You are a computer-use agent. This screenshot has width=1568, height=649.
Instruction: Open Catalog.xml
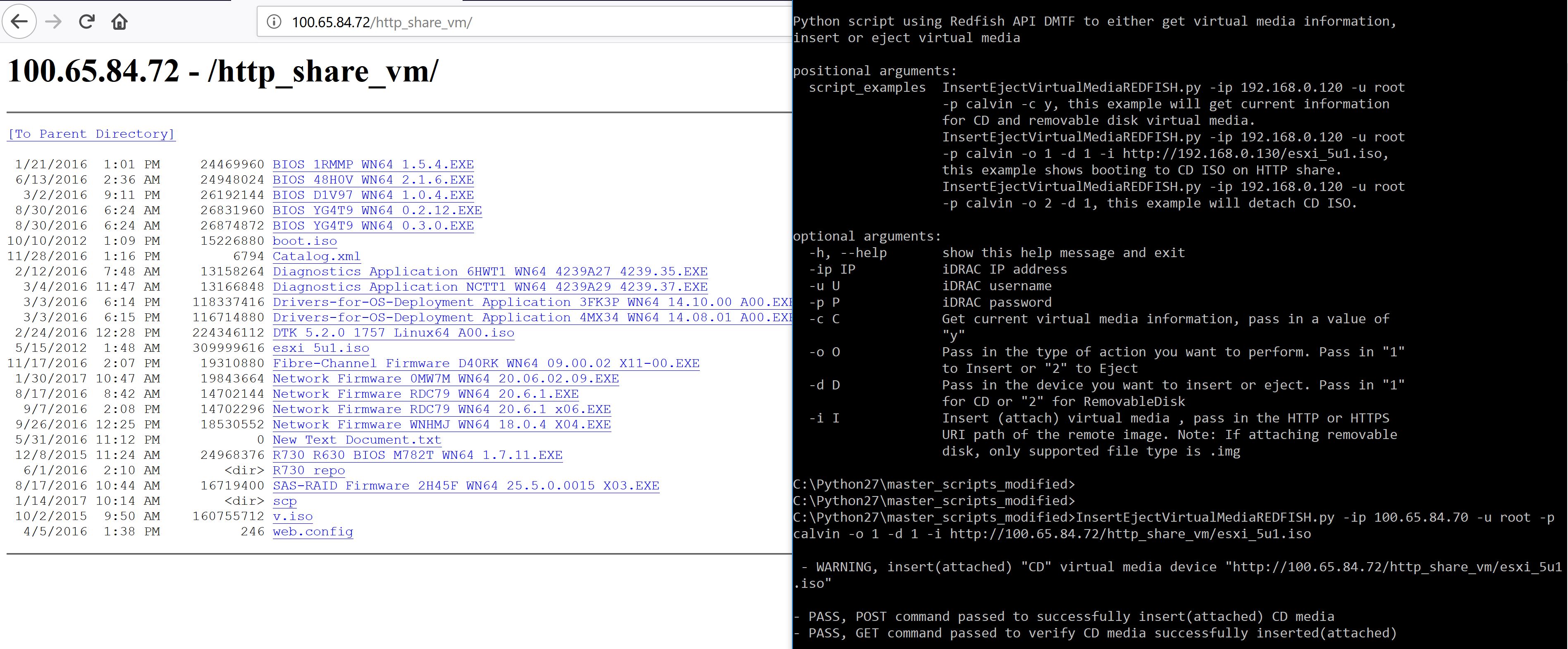coord(316,256)
